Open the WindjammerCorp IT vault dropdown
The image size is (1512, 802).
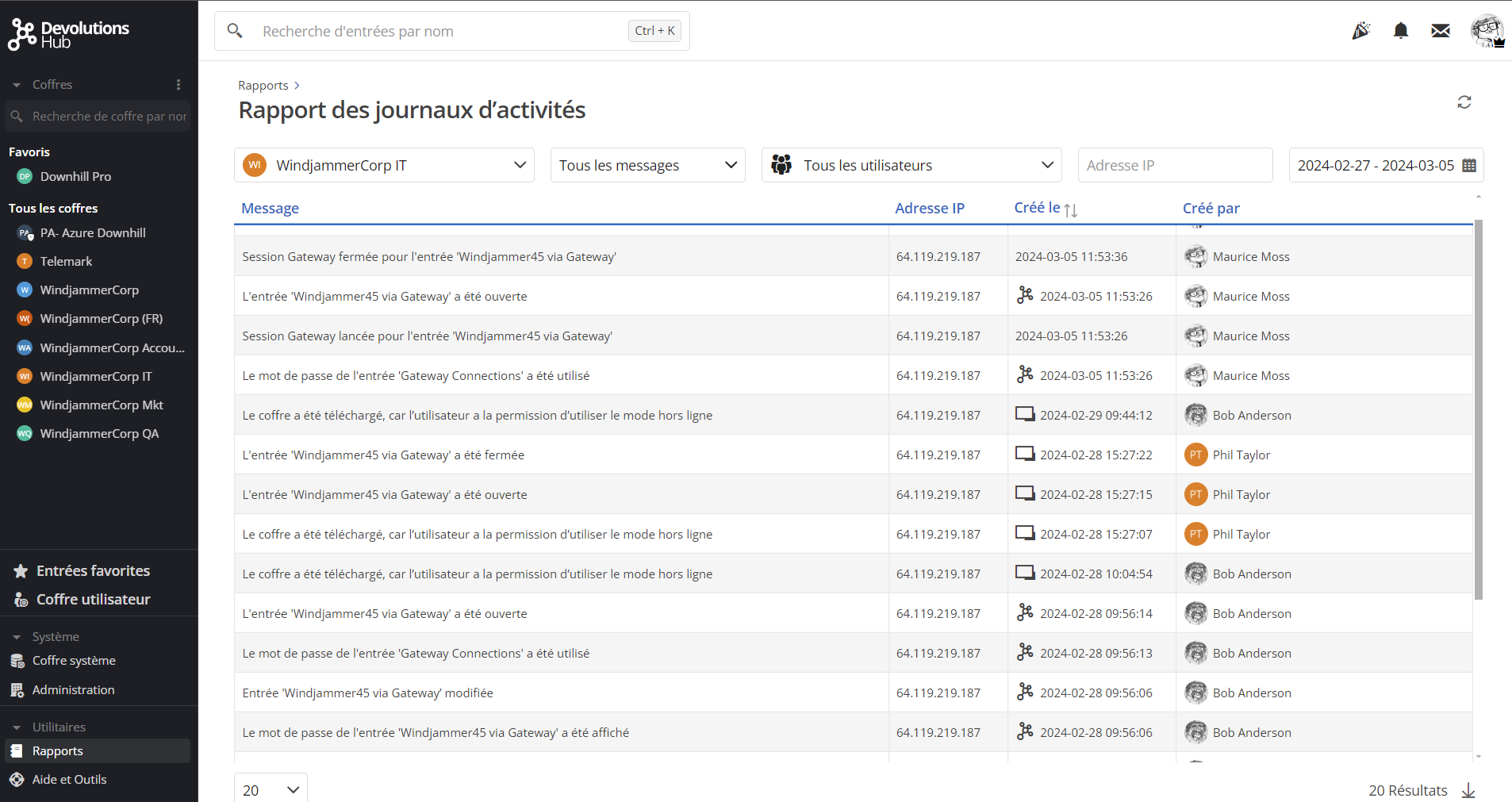(x=384, y=165)
